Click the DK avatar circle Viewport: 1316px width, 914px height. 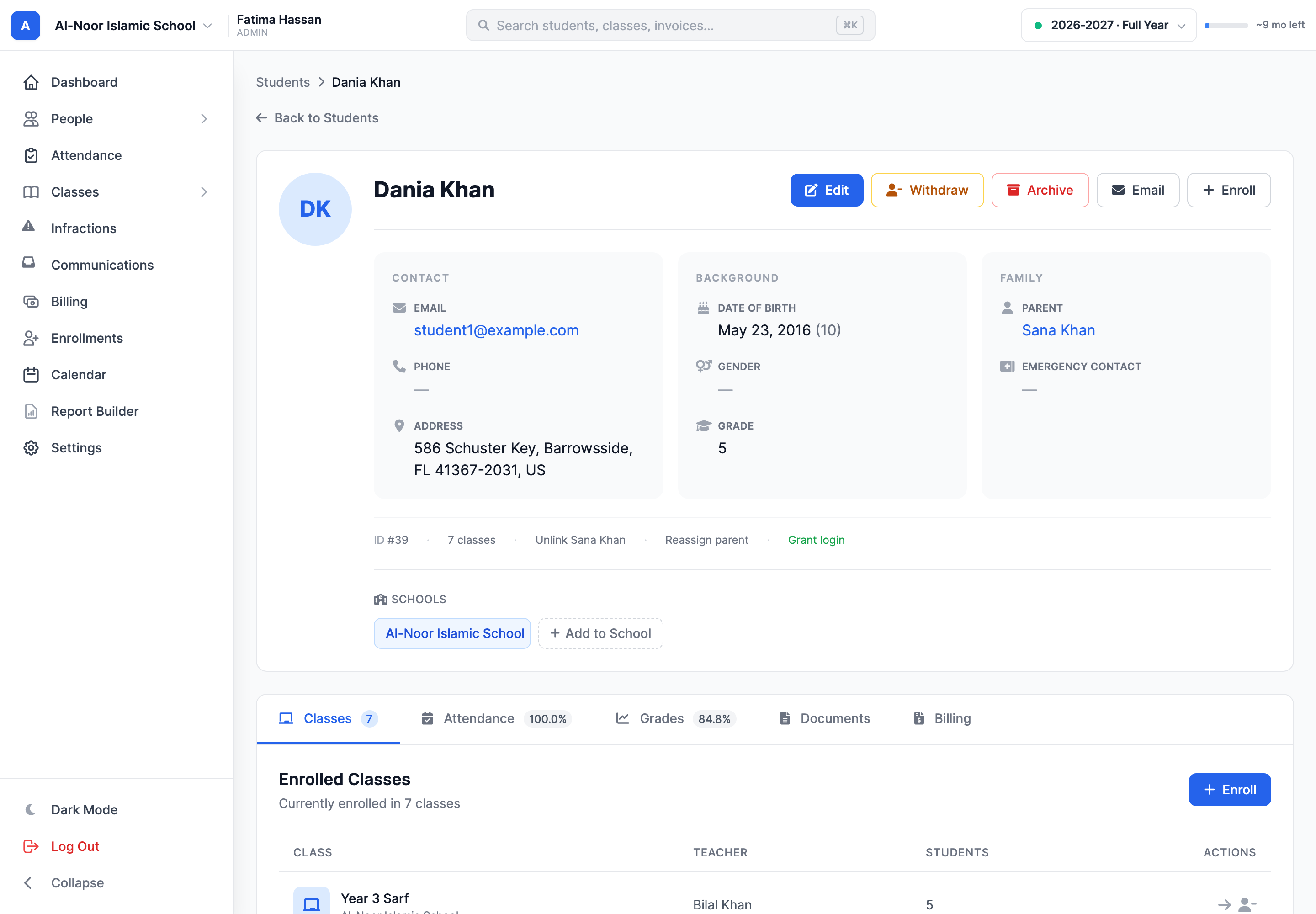click(x=315, y=209)
